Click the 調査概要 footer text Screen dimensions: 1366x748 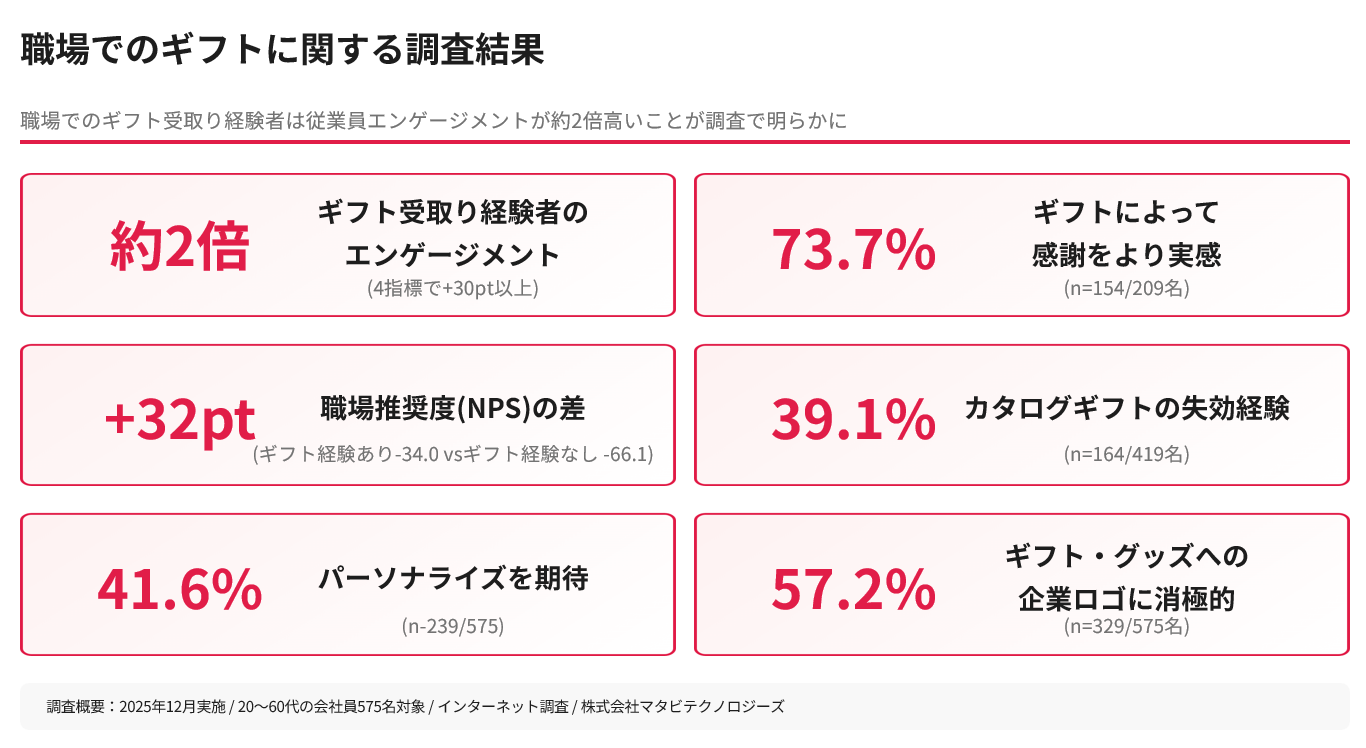tap(415, 706)
